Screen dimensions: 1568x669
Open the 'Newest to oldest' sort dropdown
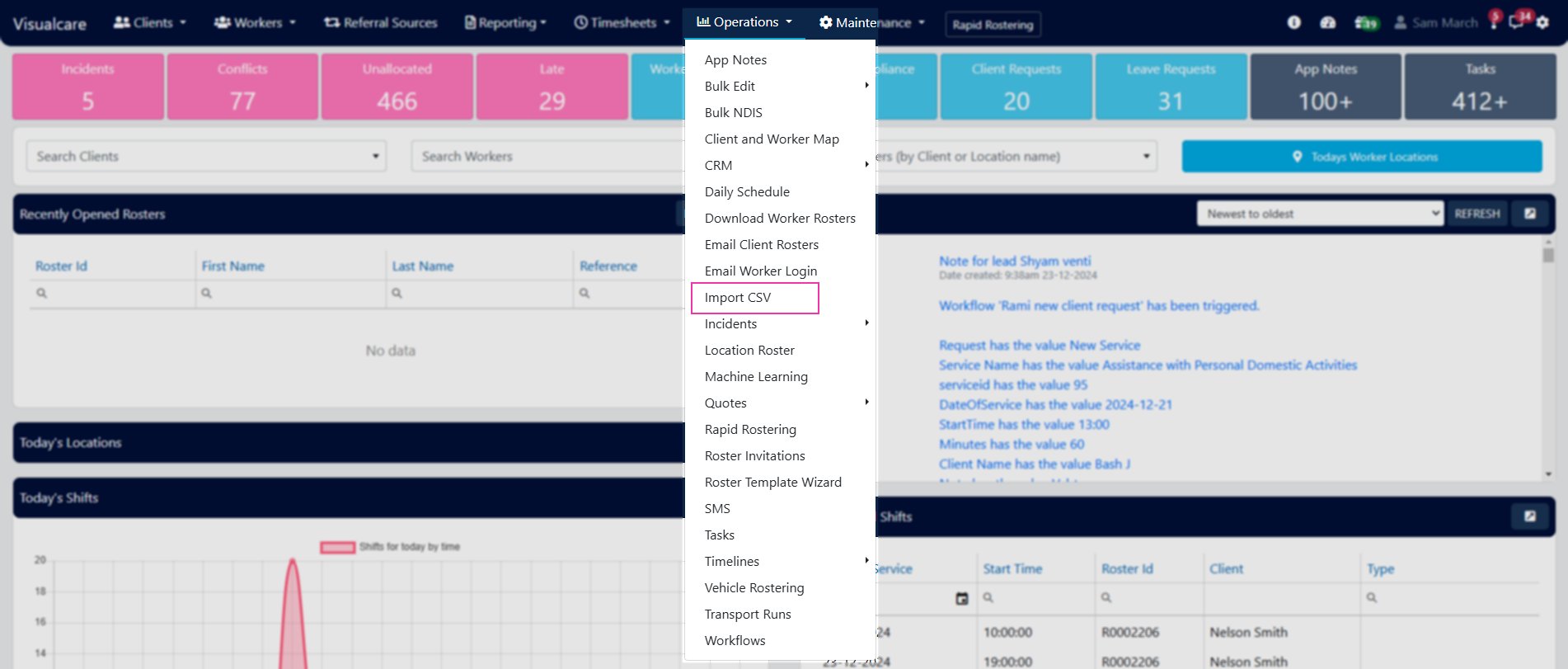click(x=1321, y=214)
